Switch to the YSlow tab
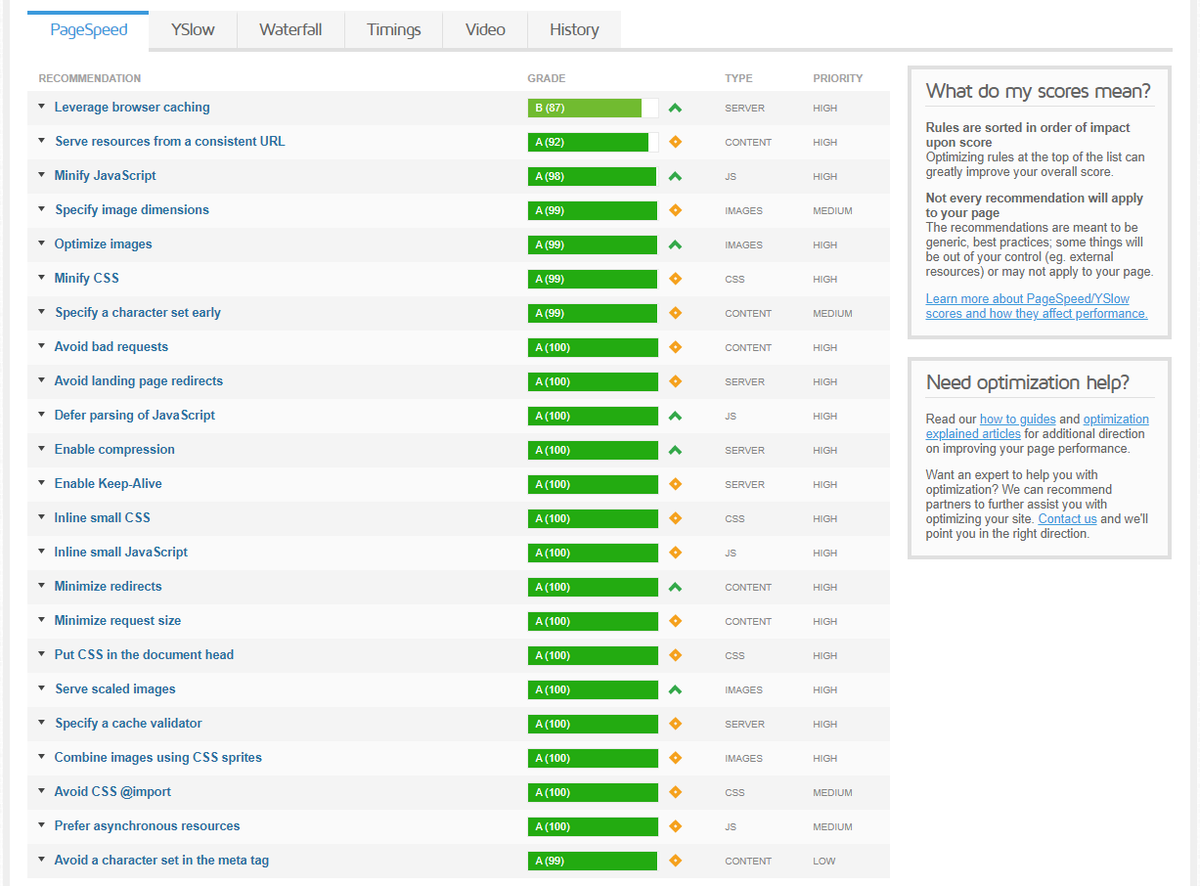 pyautogui.click(x=192, y=30)
